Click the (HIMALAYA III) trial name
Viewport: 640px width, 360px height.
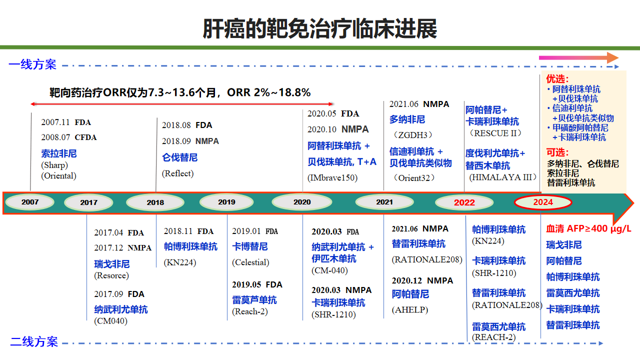pyautogui.click(x=502, y=178)
